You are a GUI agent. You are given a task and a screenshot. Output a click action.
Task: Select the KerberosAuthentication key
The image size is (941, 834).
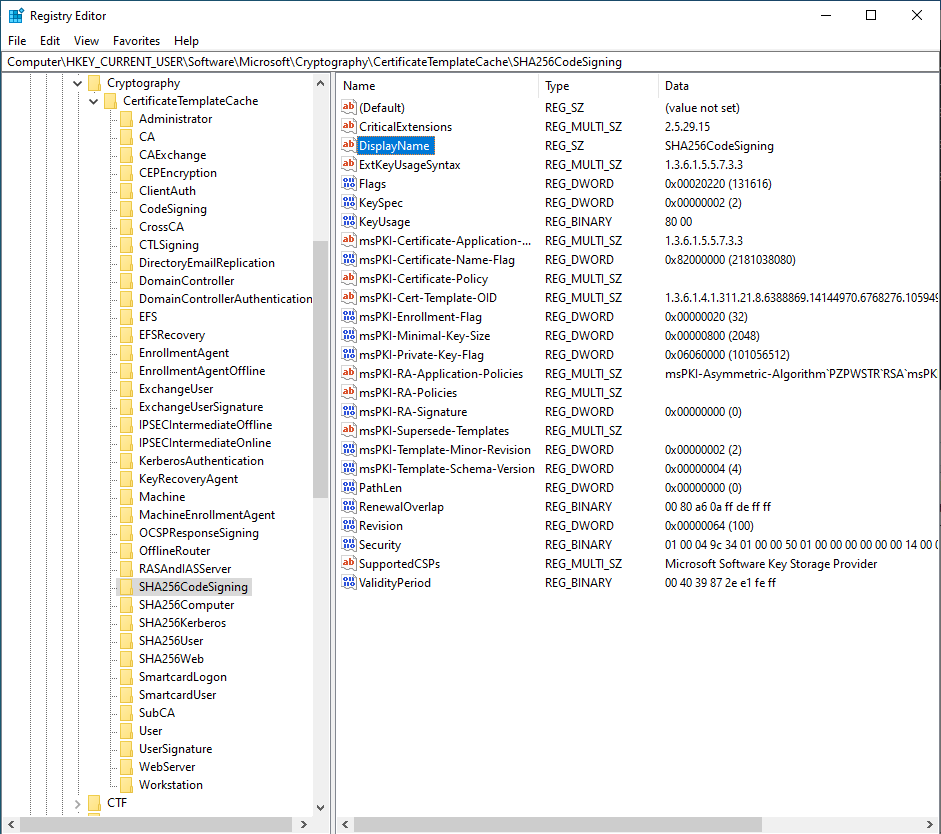click(201, 461)
